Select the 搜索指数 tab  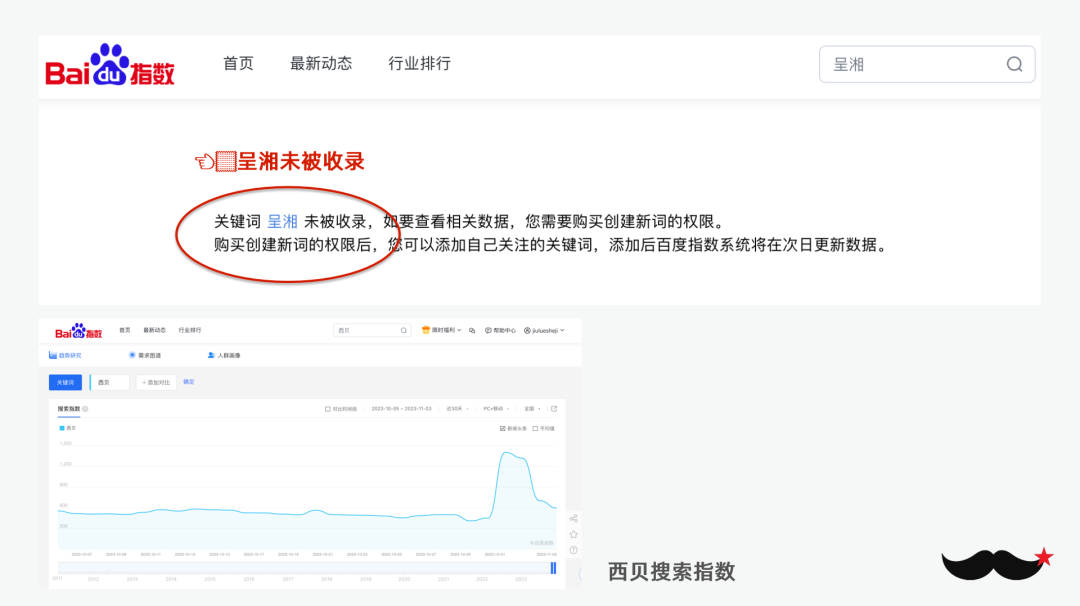pos(68,409)
